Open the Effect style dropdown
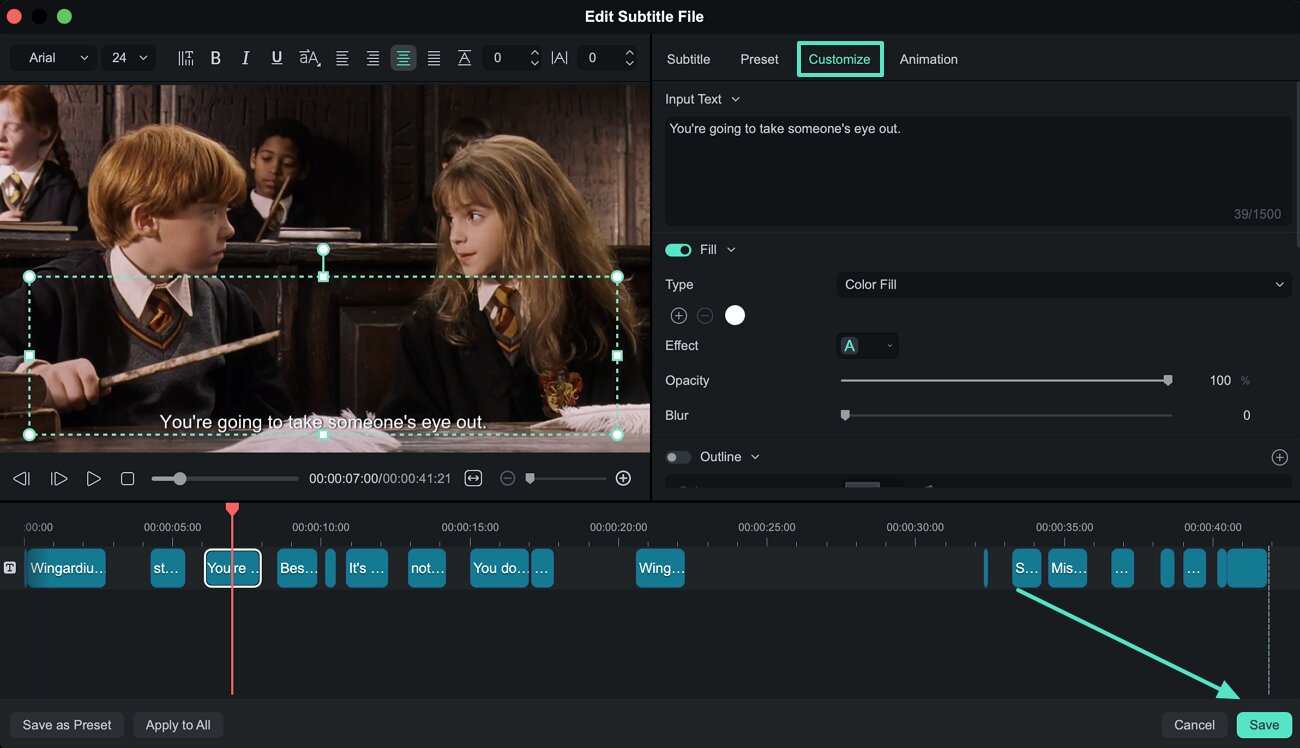This screenshot has width=1300, height=748. click(867, 346)
